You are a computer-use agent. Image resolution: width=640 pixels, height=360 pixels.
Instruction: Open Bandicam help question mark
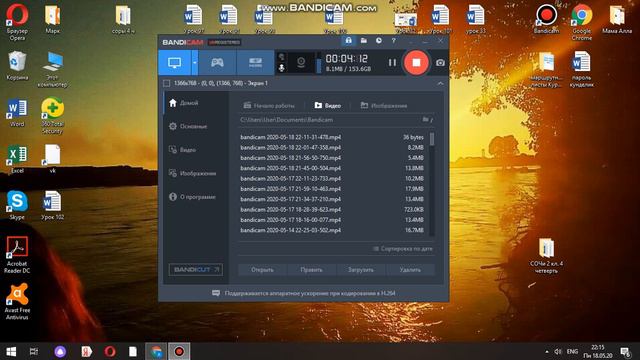[393, 40]
